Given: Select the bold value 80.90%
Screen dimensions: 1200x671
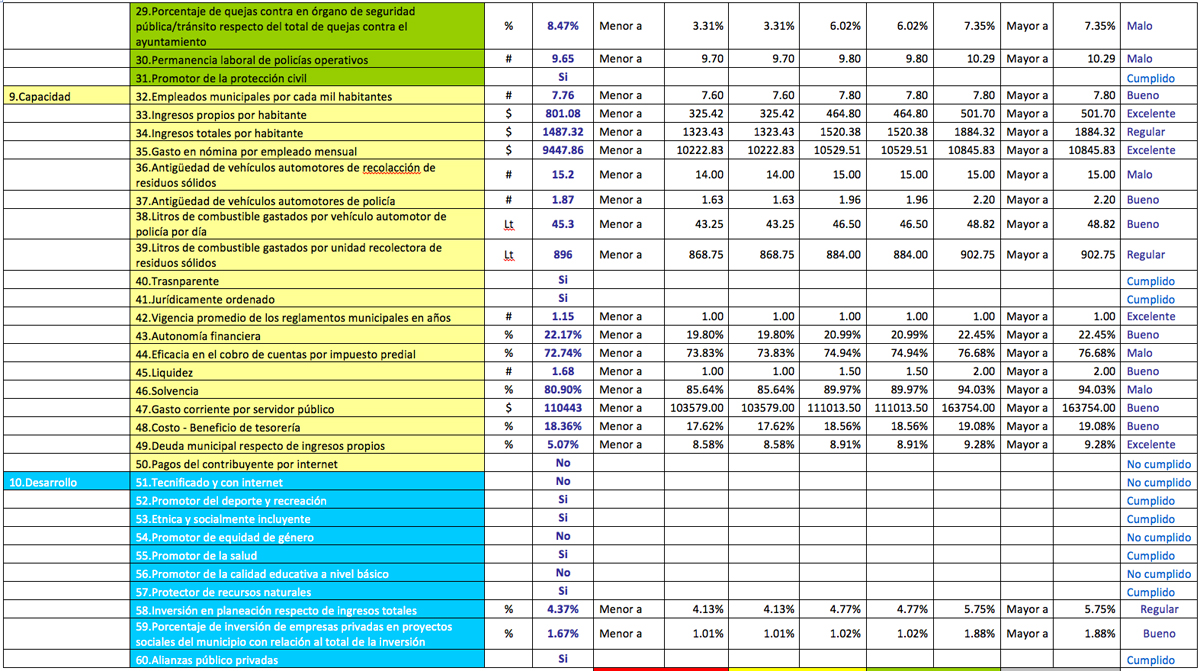Looking at the screenshot, I should [563, 390].
